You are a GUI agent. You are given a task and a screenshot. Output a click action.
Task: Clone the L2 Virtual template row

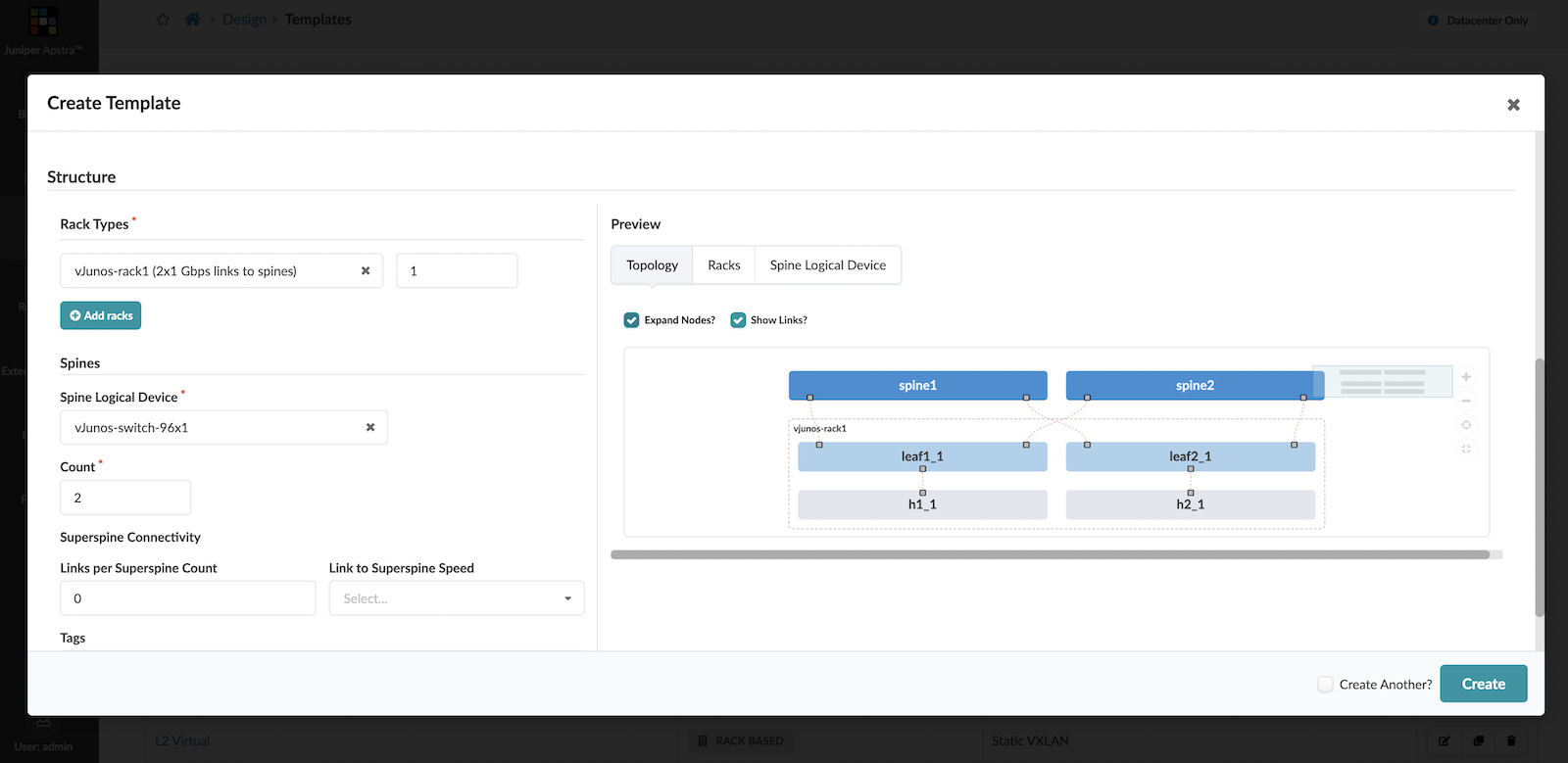coord(1478,741)
